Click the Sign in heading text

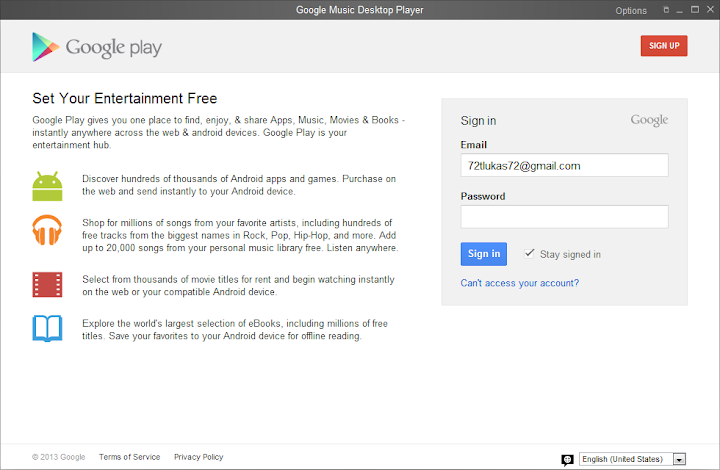(478, 121)
